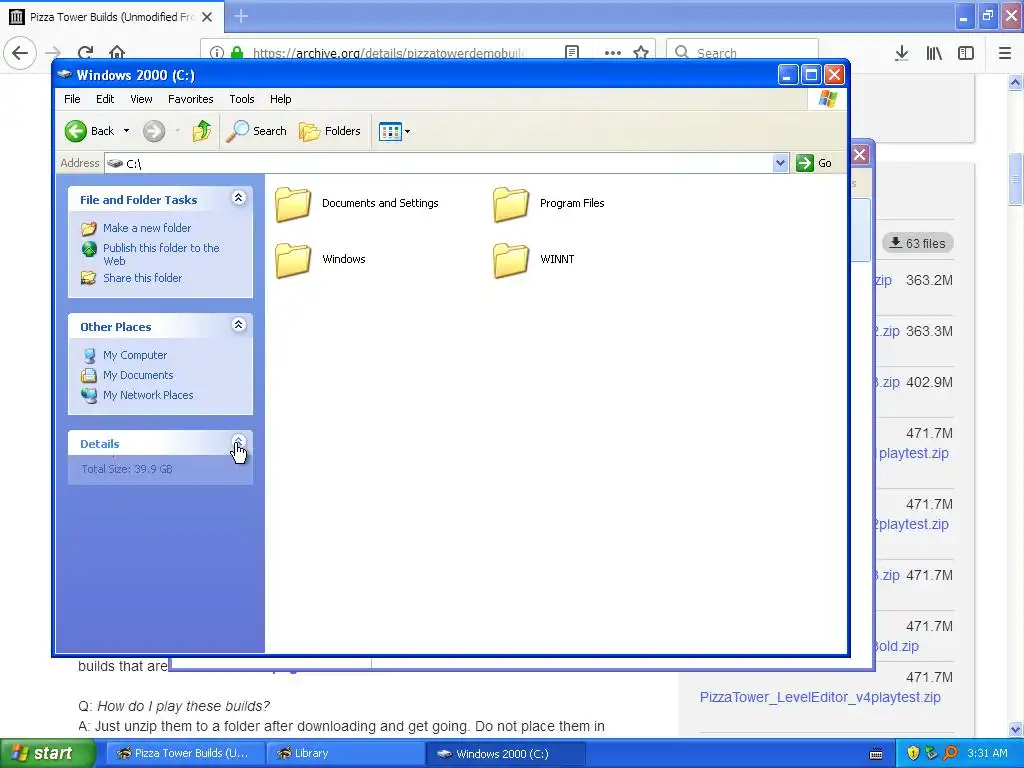1024x768 pixels.
Task: Go to My Network Places
Action: pyautogui.click(x=148, y=395)
